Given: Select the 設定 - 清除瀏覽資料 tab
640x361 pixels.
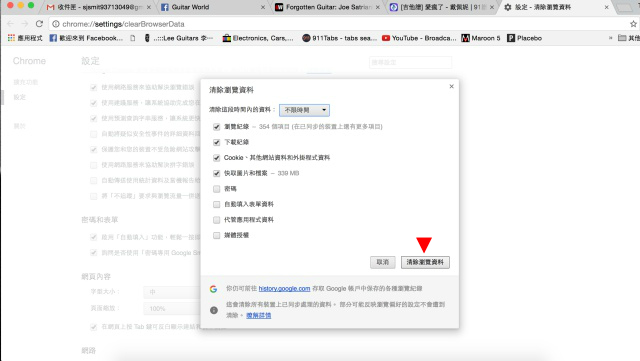Looking at the screenshot, I should 555,7.
